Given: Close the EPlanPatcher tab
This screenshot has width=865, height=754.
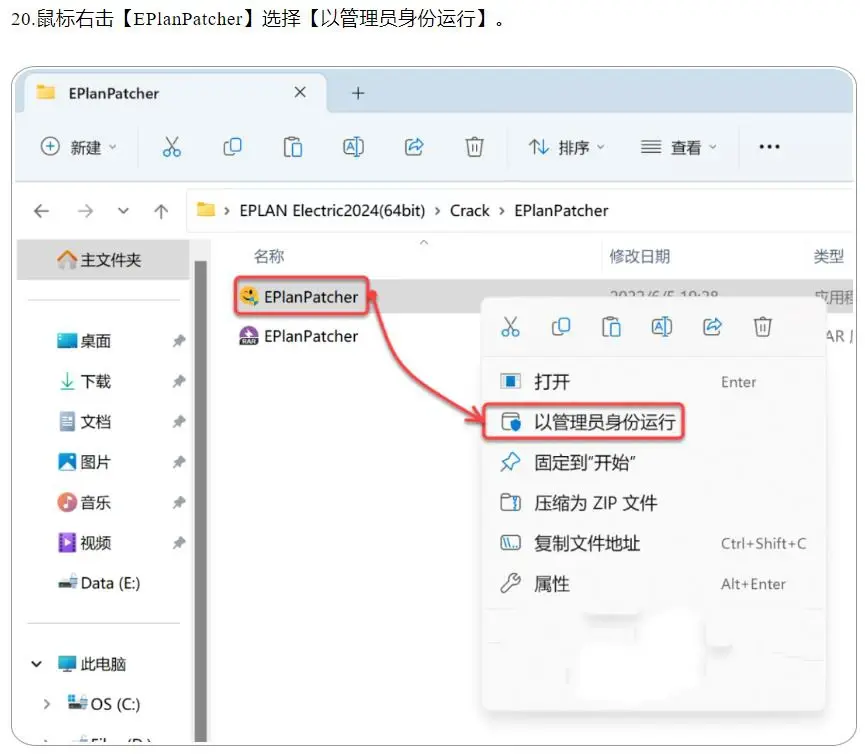Looking at the screenshot, I should pos(300,92).
